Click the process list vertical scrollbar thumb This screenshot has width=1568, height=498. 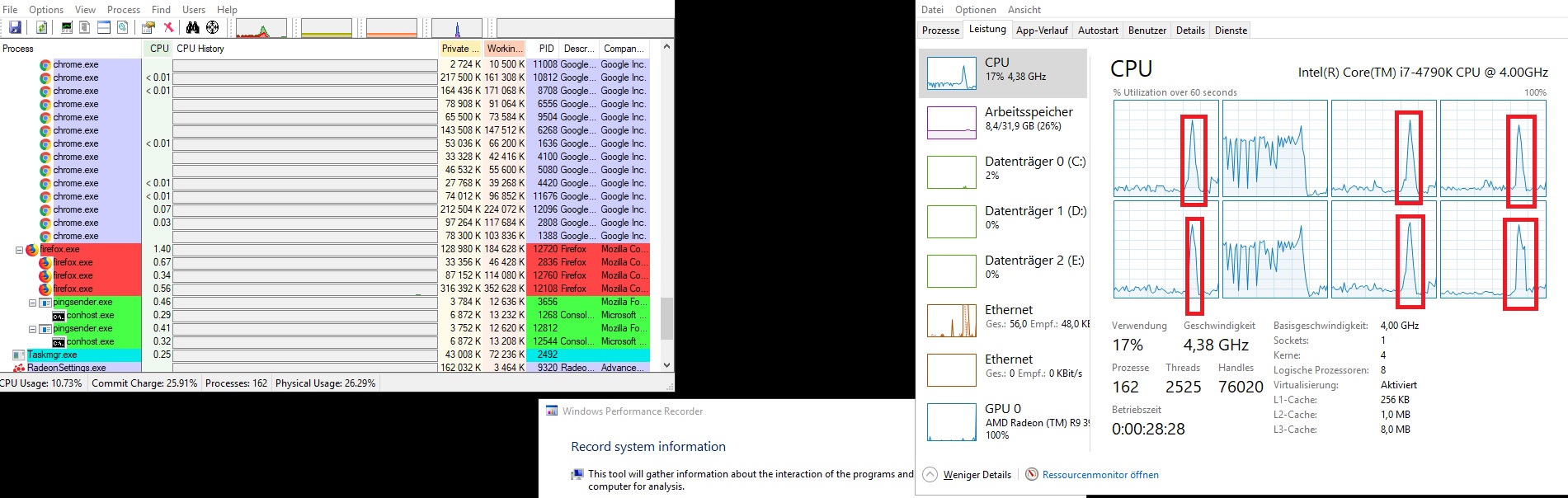(x=666, y=318)
